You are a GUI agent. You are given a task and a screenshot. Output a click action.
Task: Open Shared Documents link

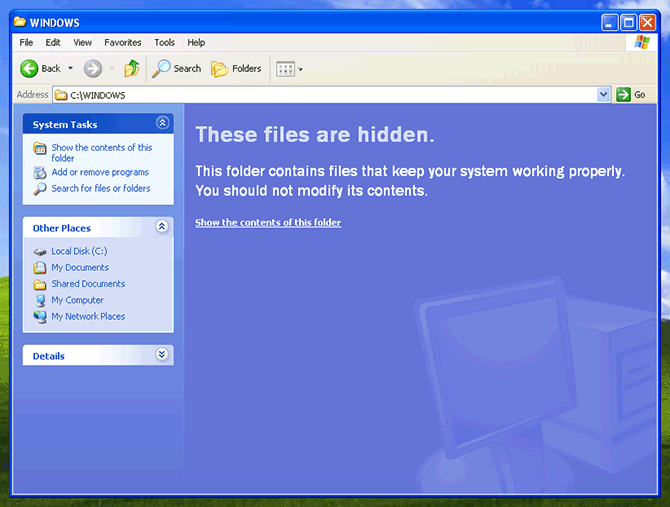88,284
